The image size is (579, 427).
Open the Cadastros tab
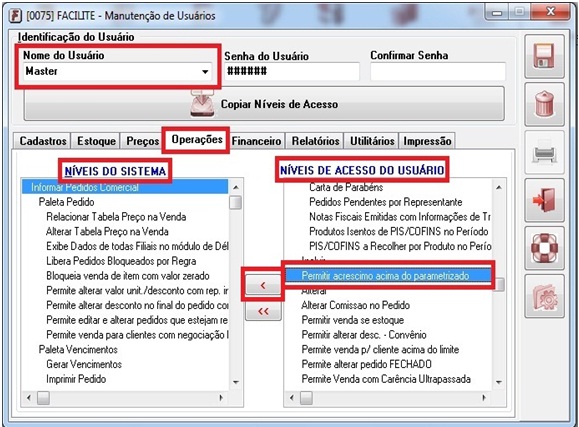point(42,141)
